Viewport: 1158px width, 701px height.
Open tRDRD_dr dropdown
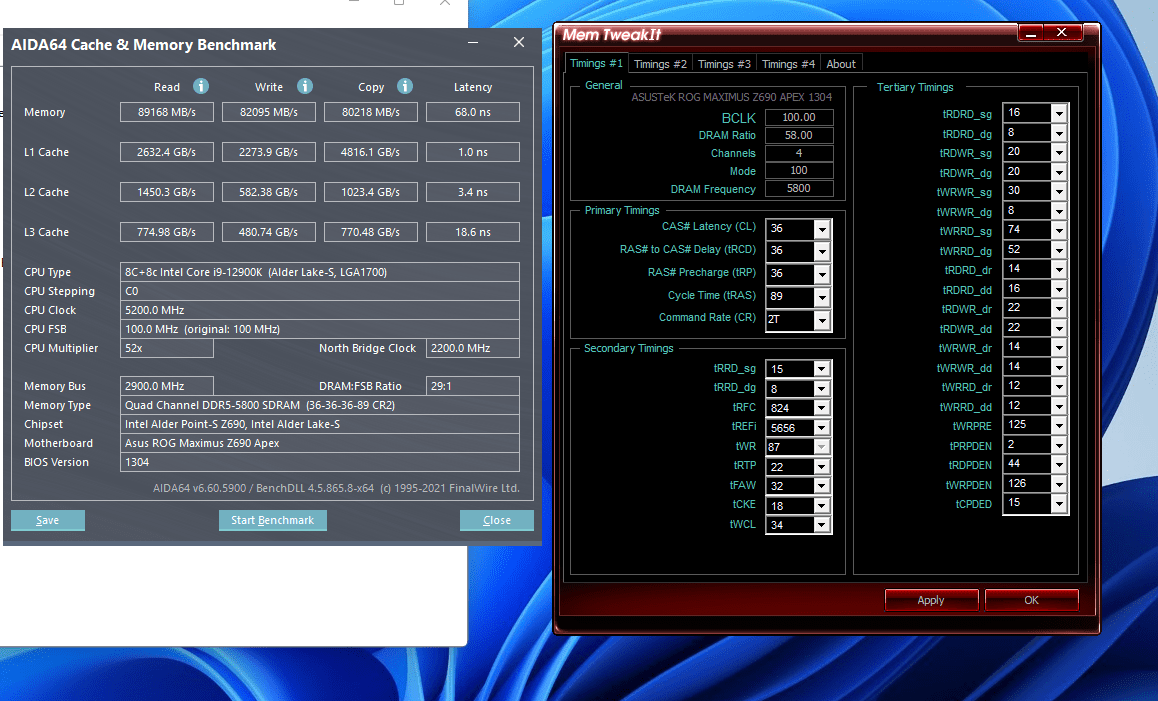click(x=1059, y=270)
